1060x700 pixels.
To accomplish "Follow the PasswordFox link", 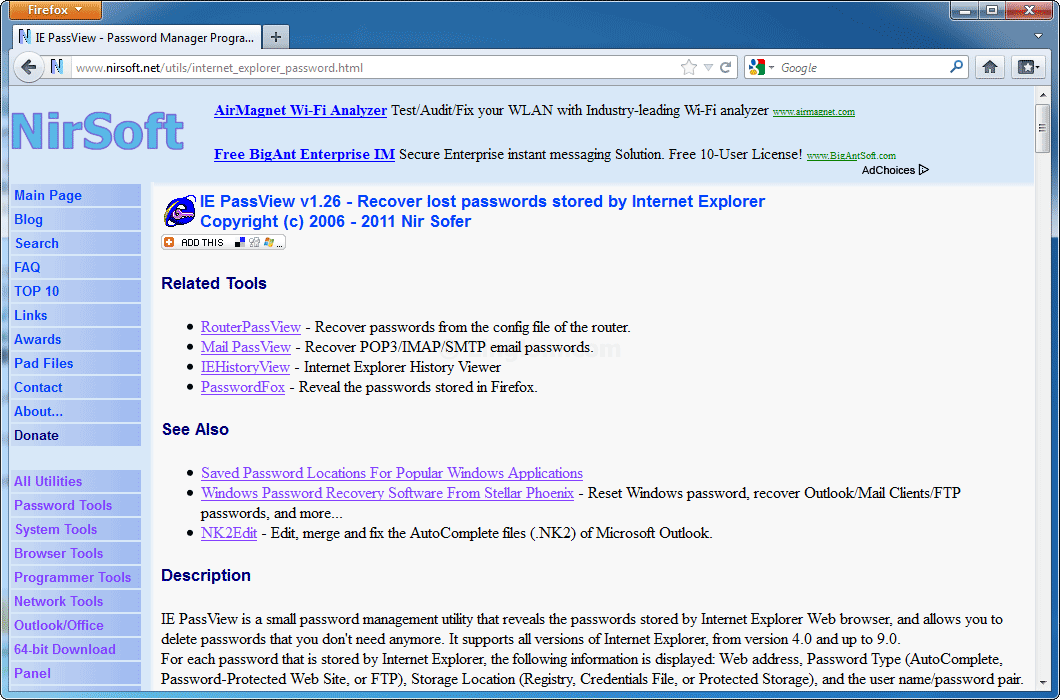I will pos(243,388).
